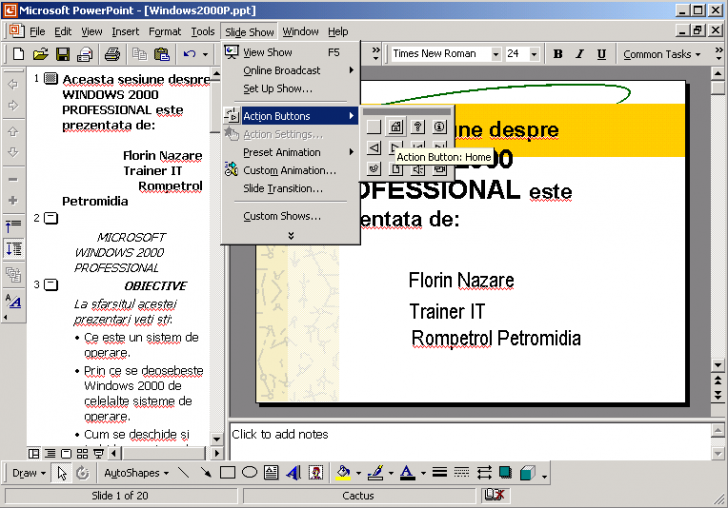Toggle Underline formatting
This screenshot has height=508, width=728.
[x=601, y=54]
